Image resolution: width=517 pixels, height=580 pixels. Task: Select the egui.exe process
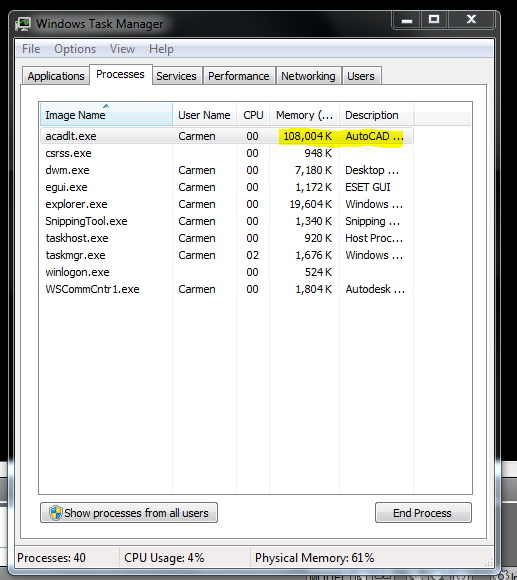coord(227,187)
